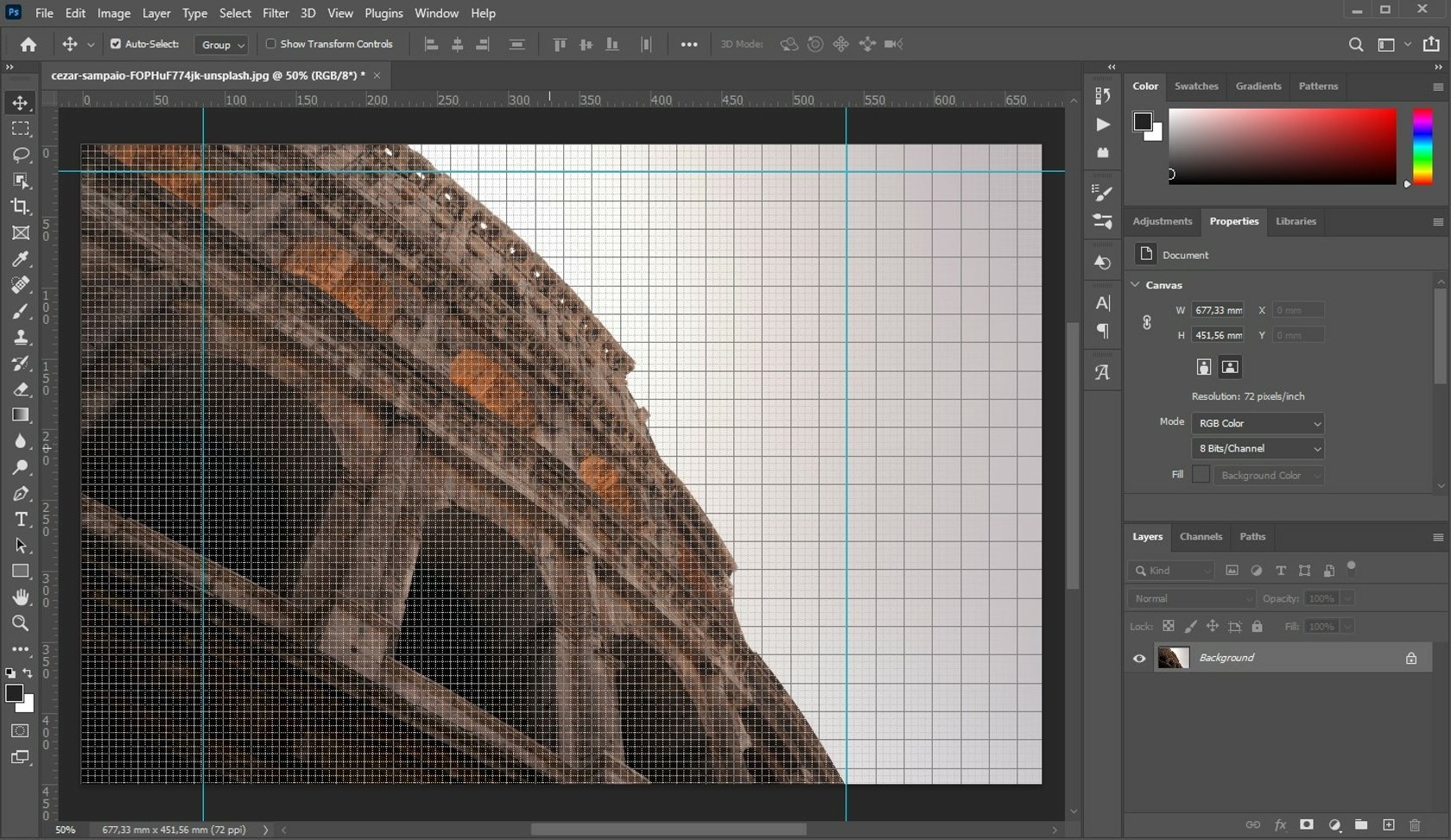
Task: Select the Crop tool
Action: pyautogui.click(x=21, y=207)
